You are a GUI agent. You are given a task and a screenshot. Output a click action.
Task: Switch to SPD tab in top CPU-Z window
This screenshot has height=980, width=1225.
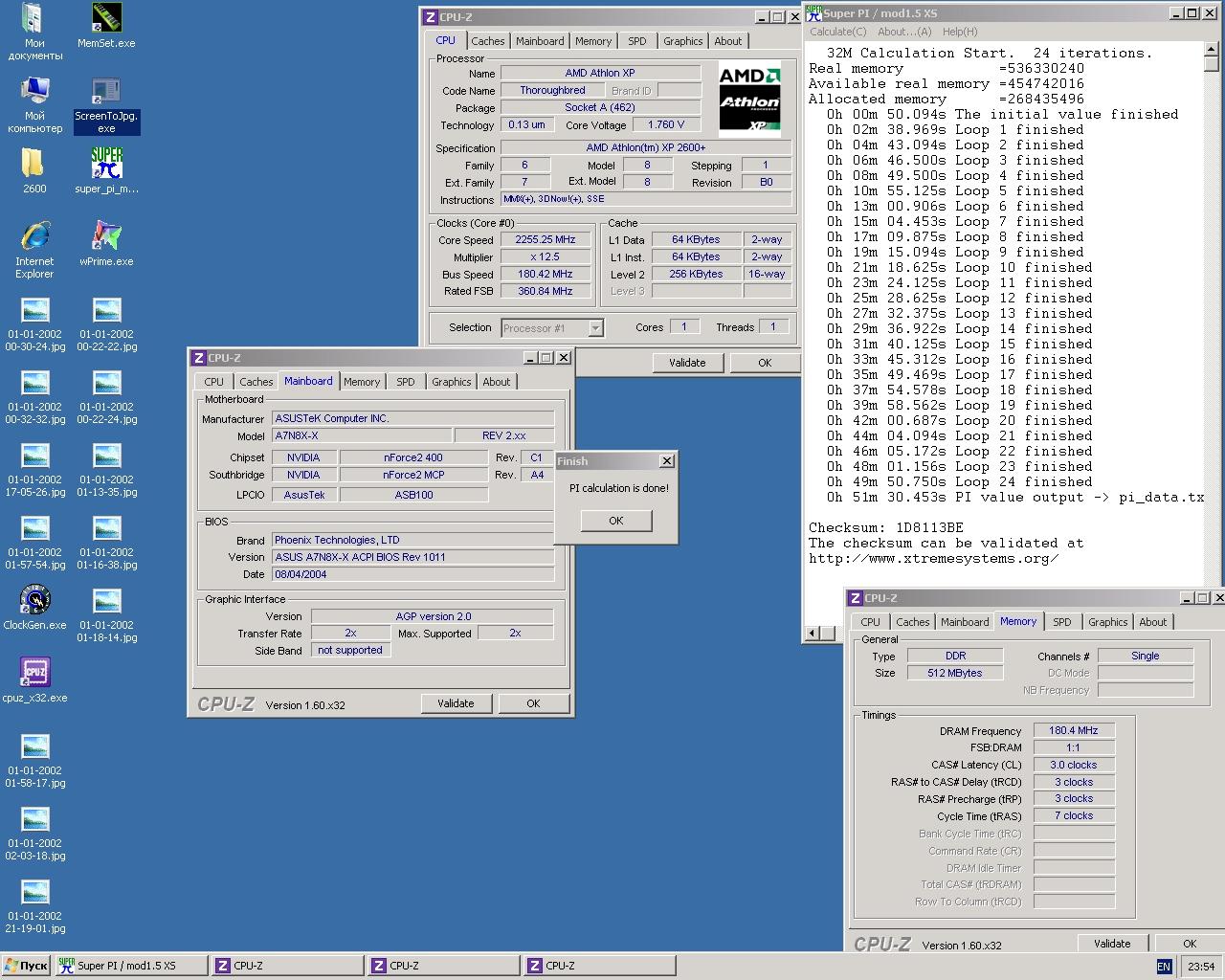click(x=637, y=41)
